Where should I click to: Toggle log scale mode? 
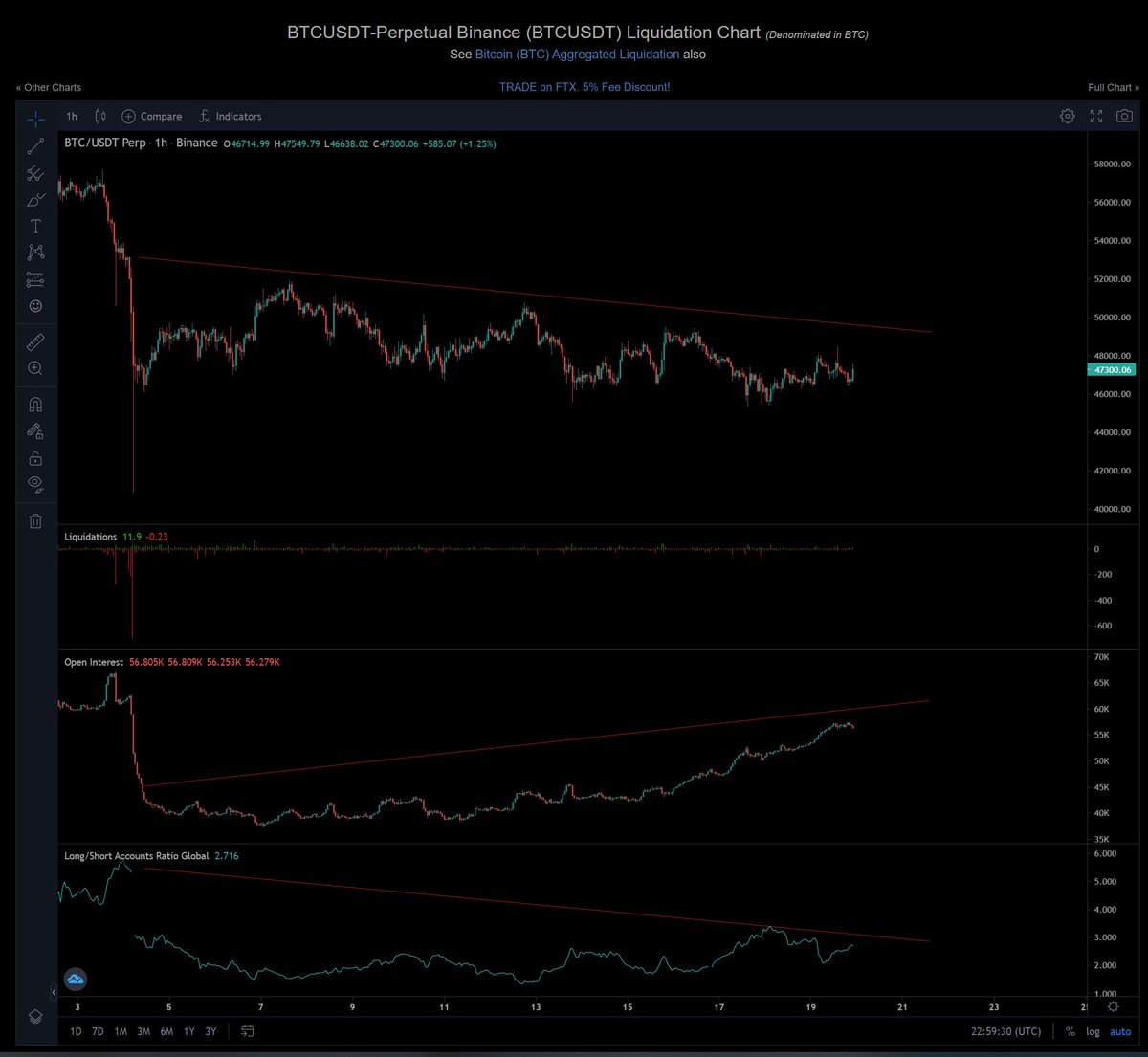tap(1093, 1031)
